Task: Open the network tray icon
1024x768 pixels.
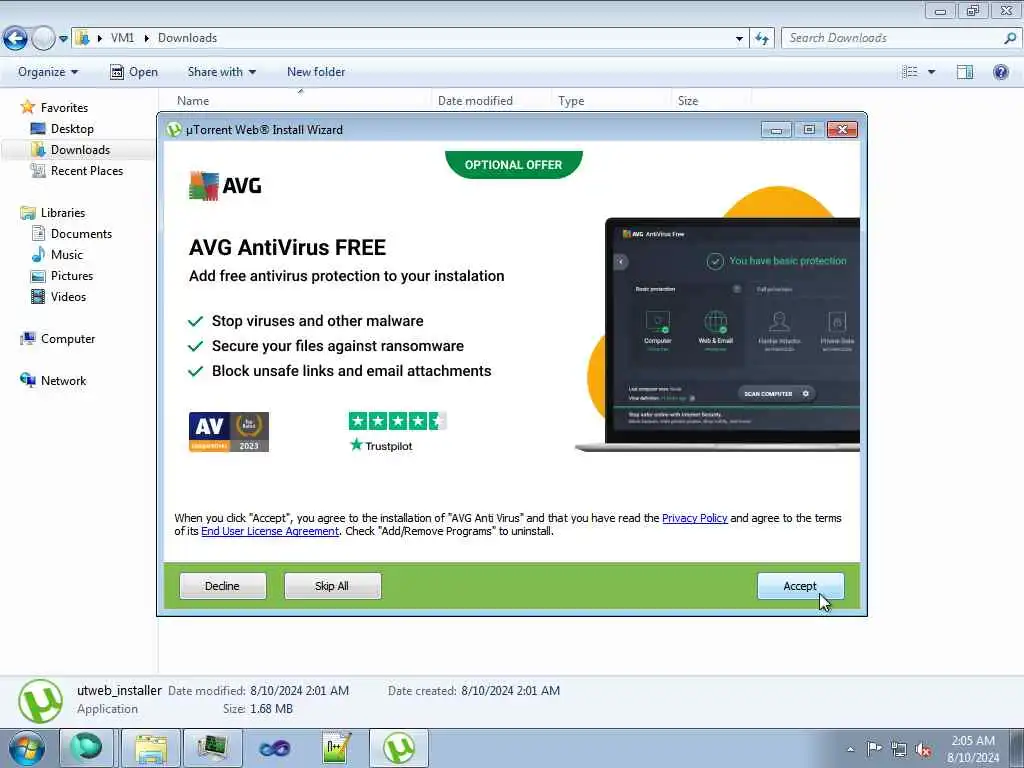Action: tap(899, 748)
